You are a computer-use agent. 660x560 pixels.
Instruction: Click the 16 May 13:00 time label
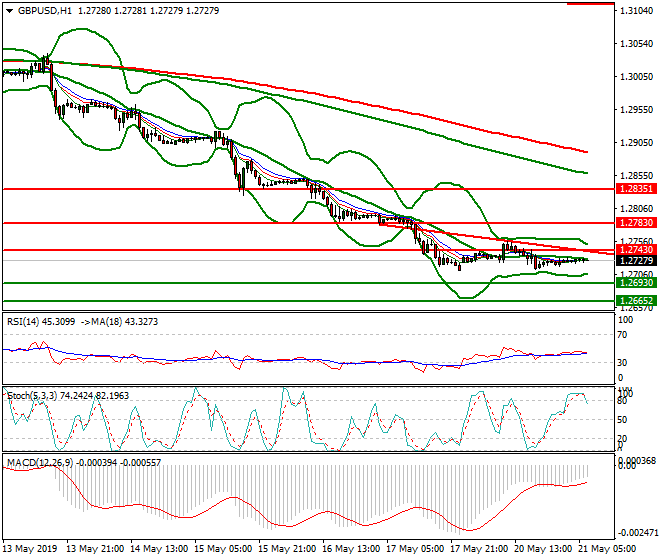click(351, 549)
